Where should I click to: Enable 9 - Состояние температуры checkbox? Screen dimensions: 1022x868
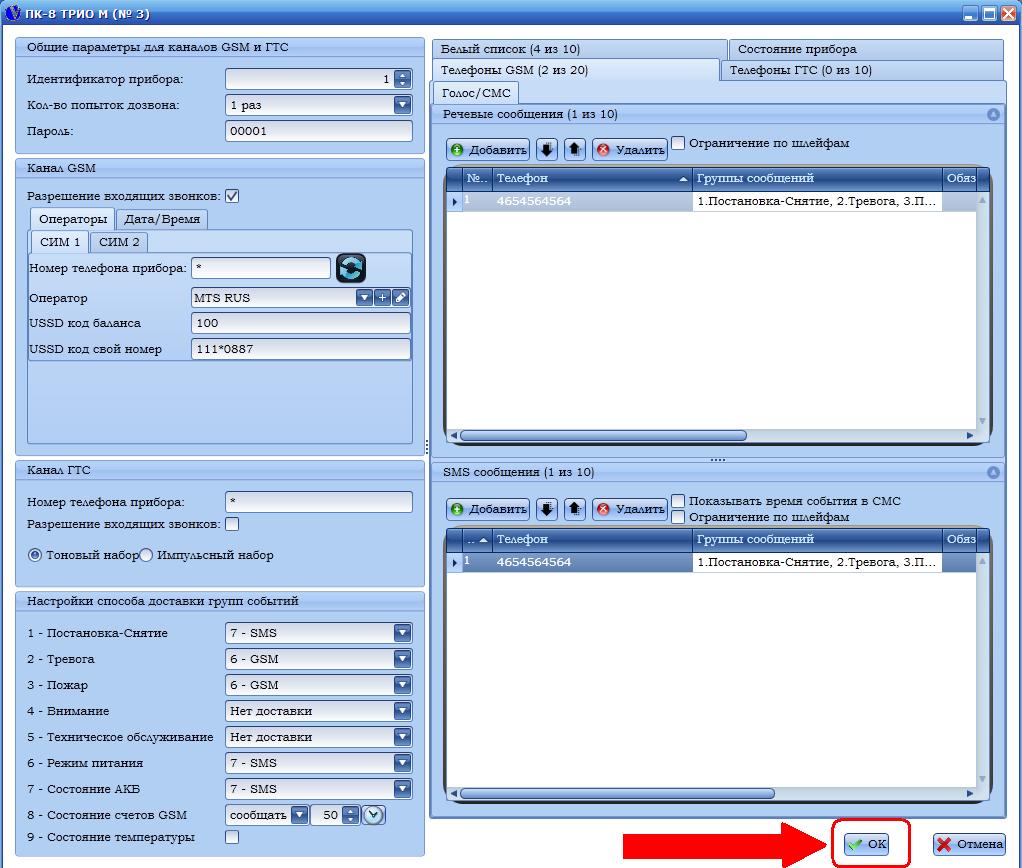coord(232,837)
